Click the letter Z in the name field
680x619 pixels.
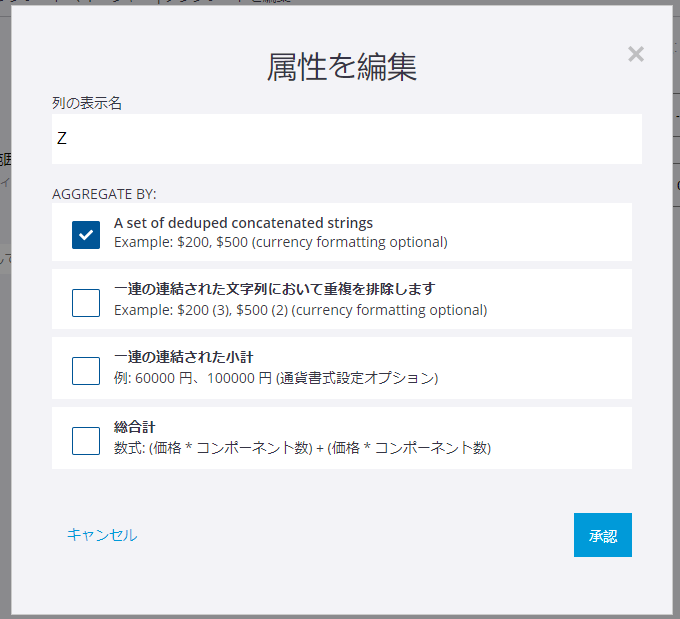click(62, 139)
